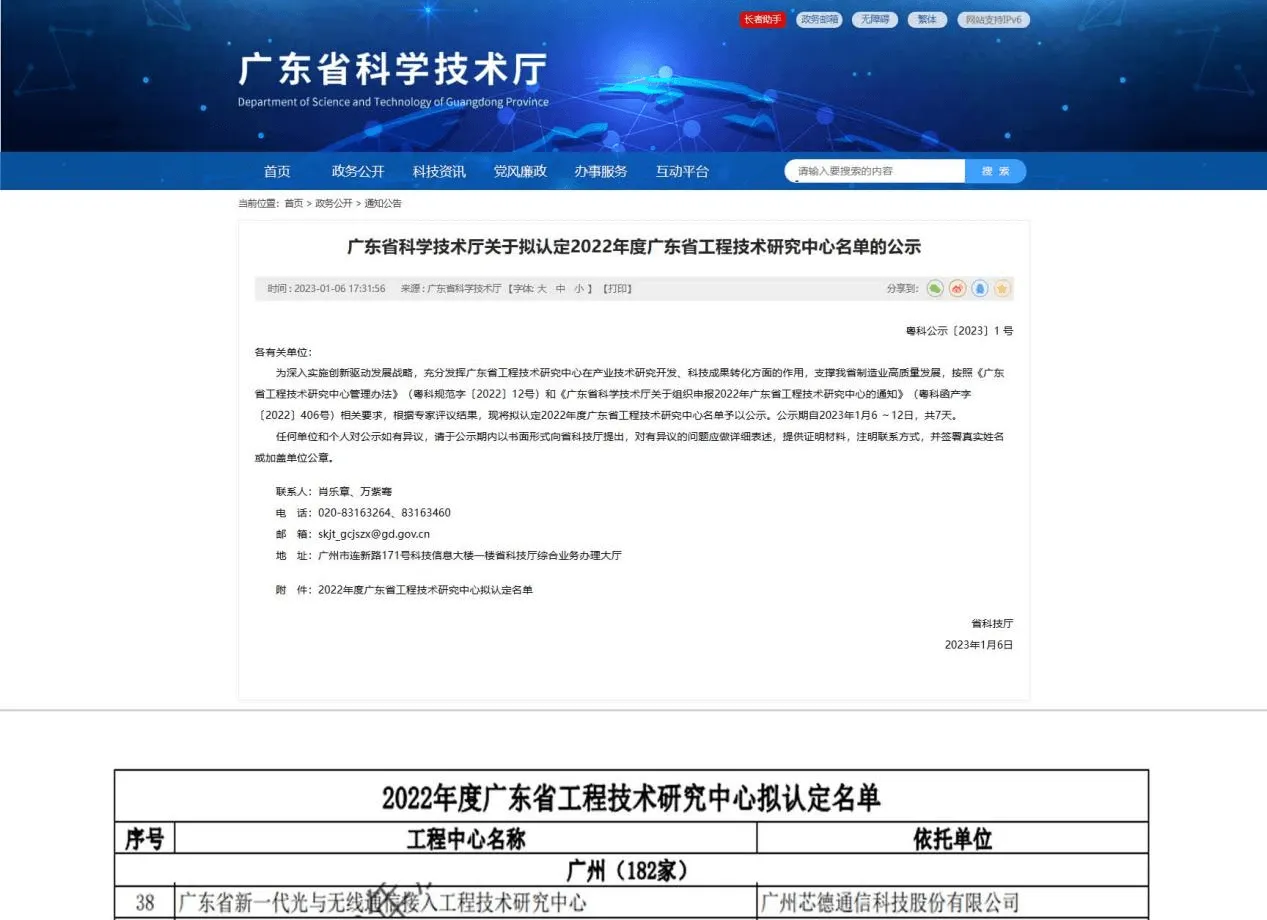1267x920 pixels.
Task: Set font size to 小
Action: (x=579, y=289)
